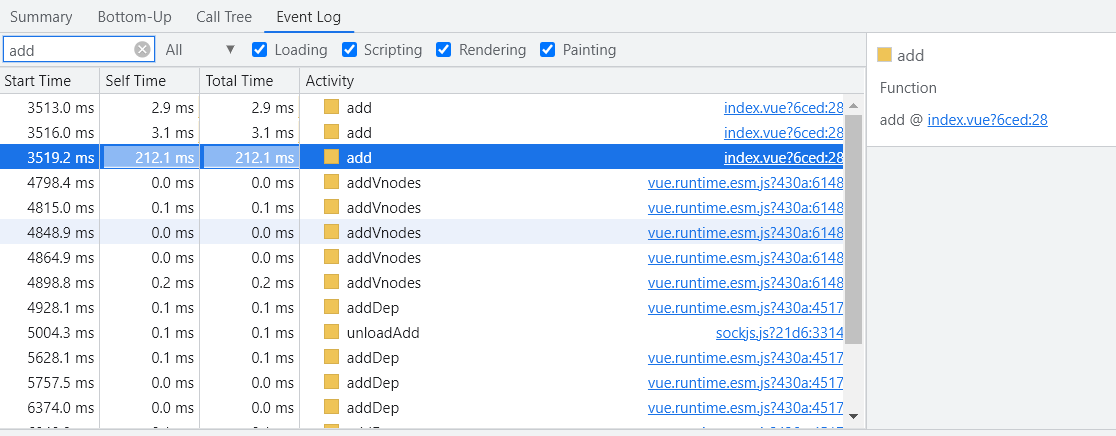
Task: Disable the Rendering checkbox
Action: tap(445, 49)
